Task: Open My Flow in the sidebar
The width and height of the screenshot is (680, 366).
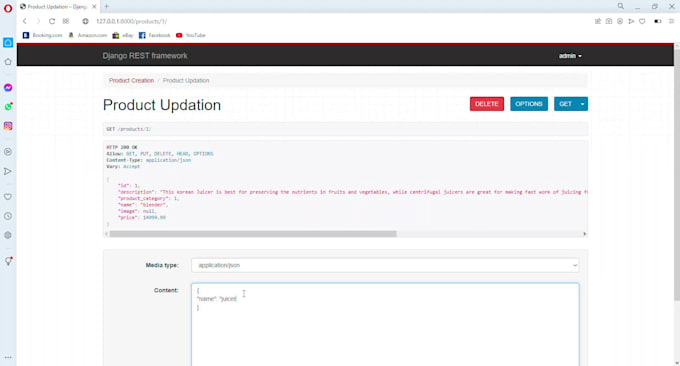Action: pos(8,171)
